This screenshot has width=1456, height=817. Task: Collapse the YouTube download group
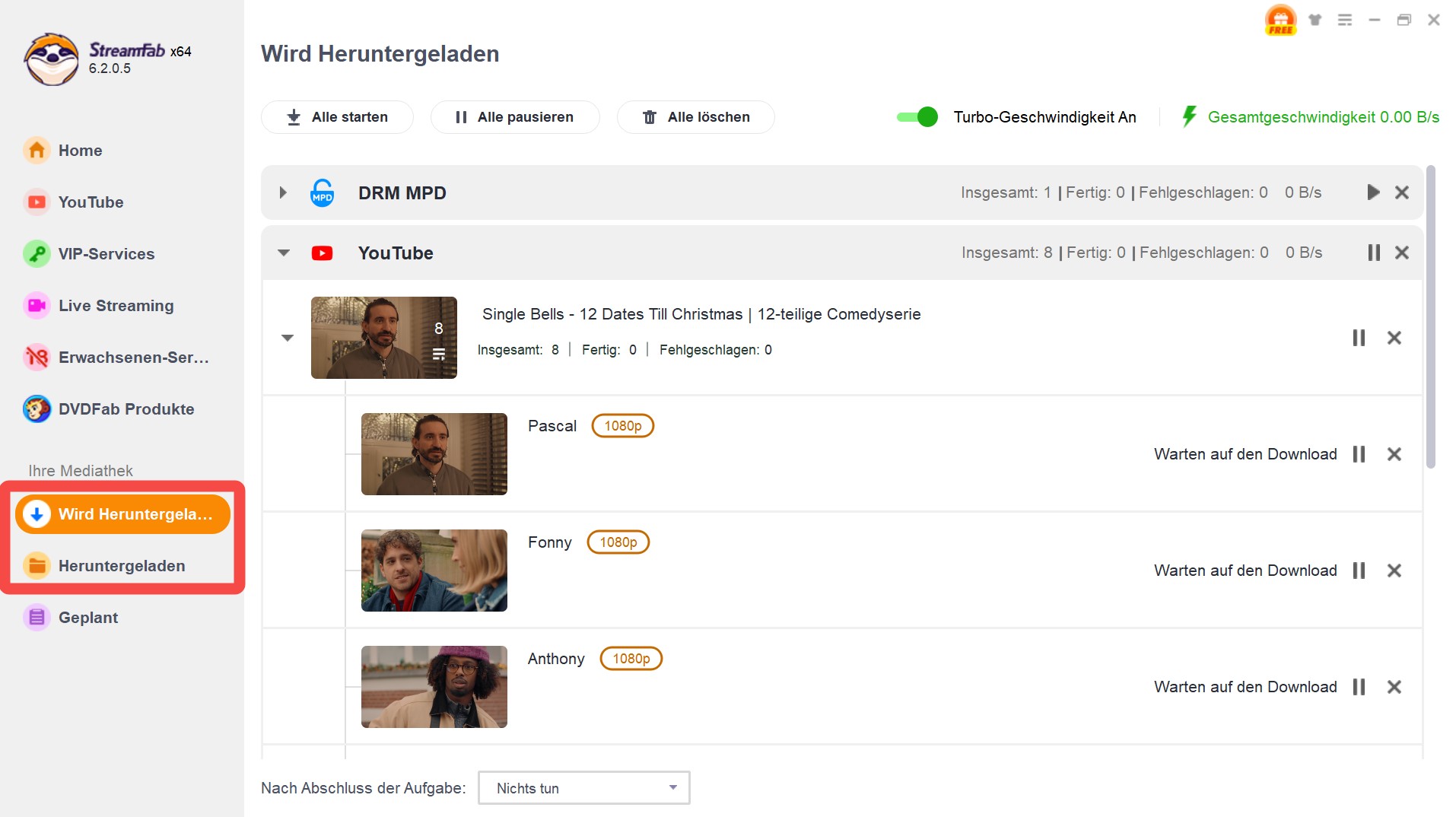click(x=284, y=253)
